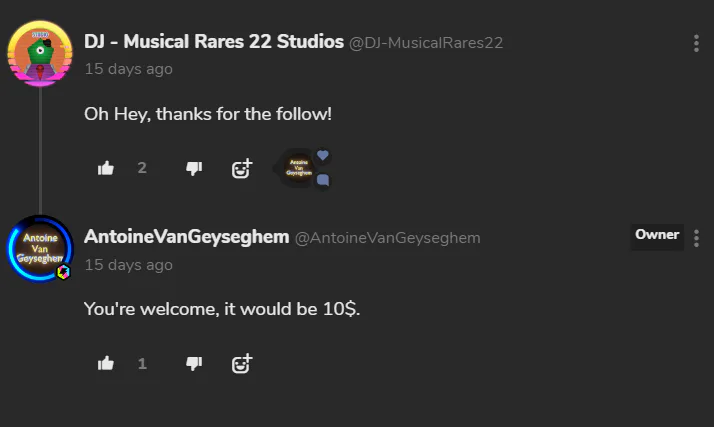
Task: Click AntoineVanGeyseghem's large profile avatar
Action: click(40, 249)
